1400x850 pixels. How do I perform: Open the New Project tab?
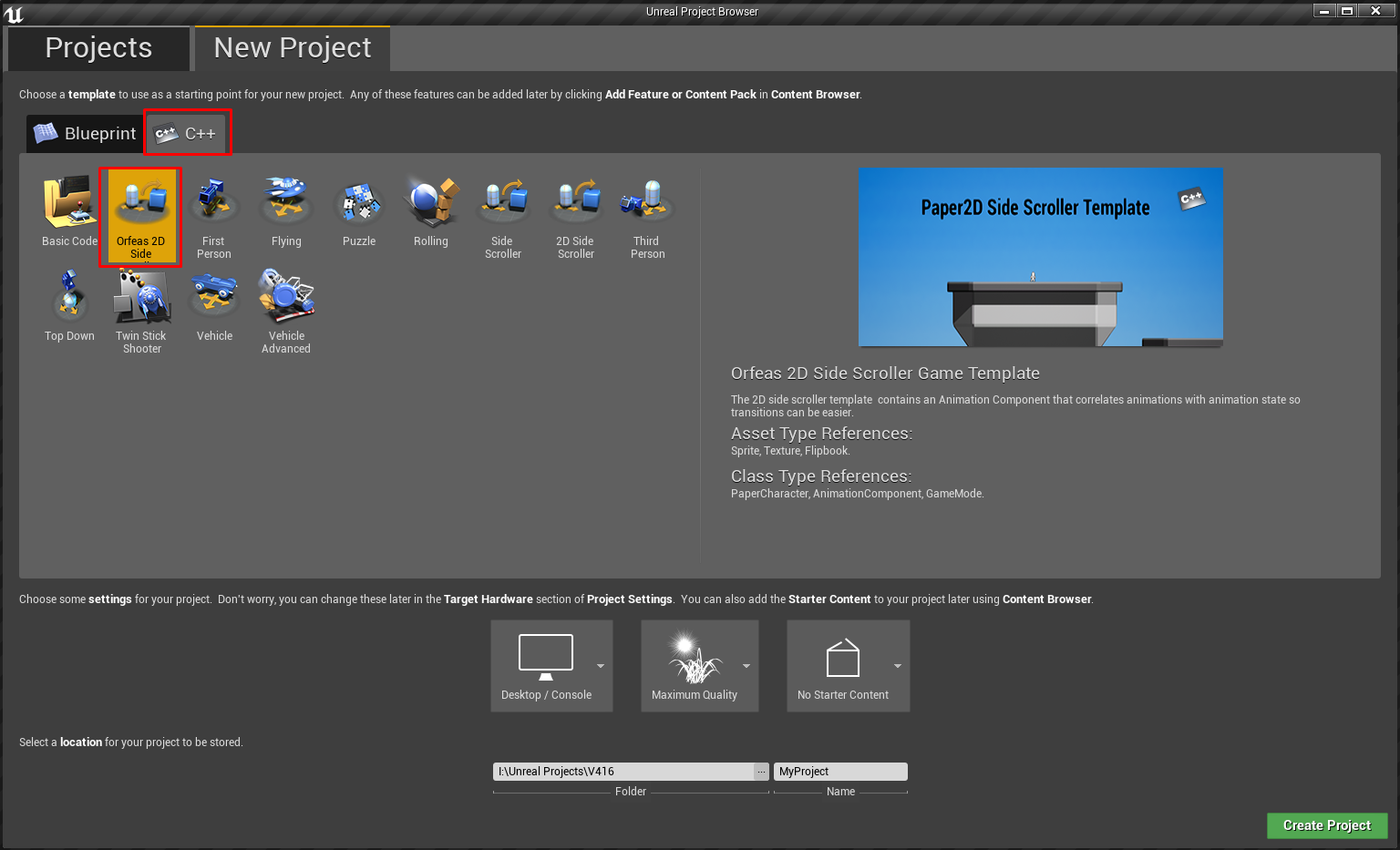pos(293,48)
